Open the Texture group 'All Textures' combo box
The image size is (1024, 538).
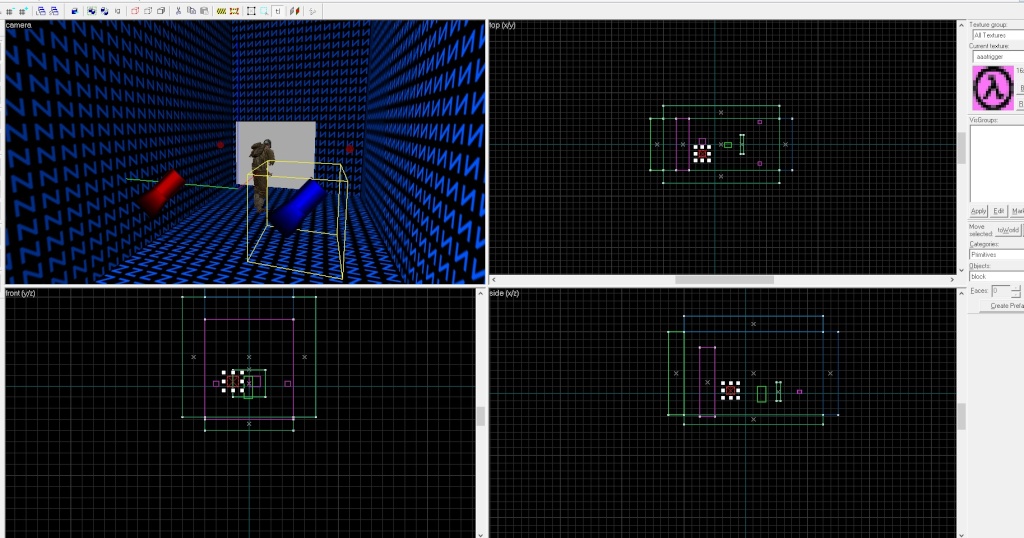click(x=998, y=35)
